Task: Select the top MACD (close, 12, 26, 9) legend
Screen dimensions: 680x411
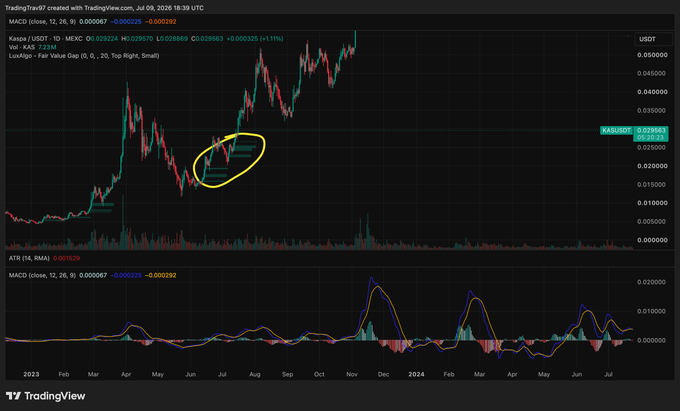Action: pos(42,21)
